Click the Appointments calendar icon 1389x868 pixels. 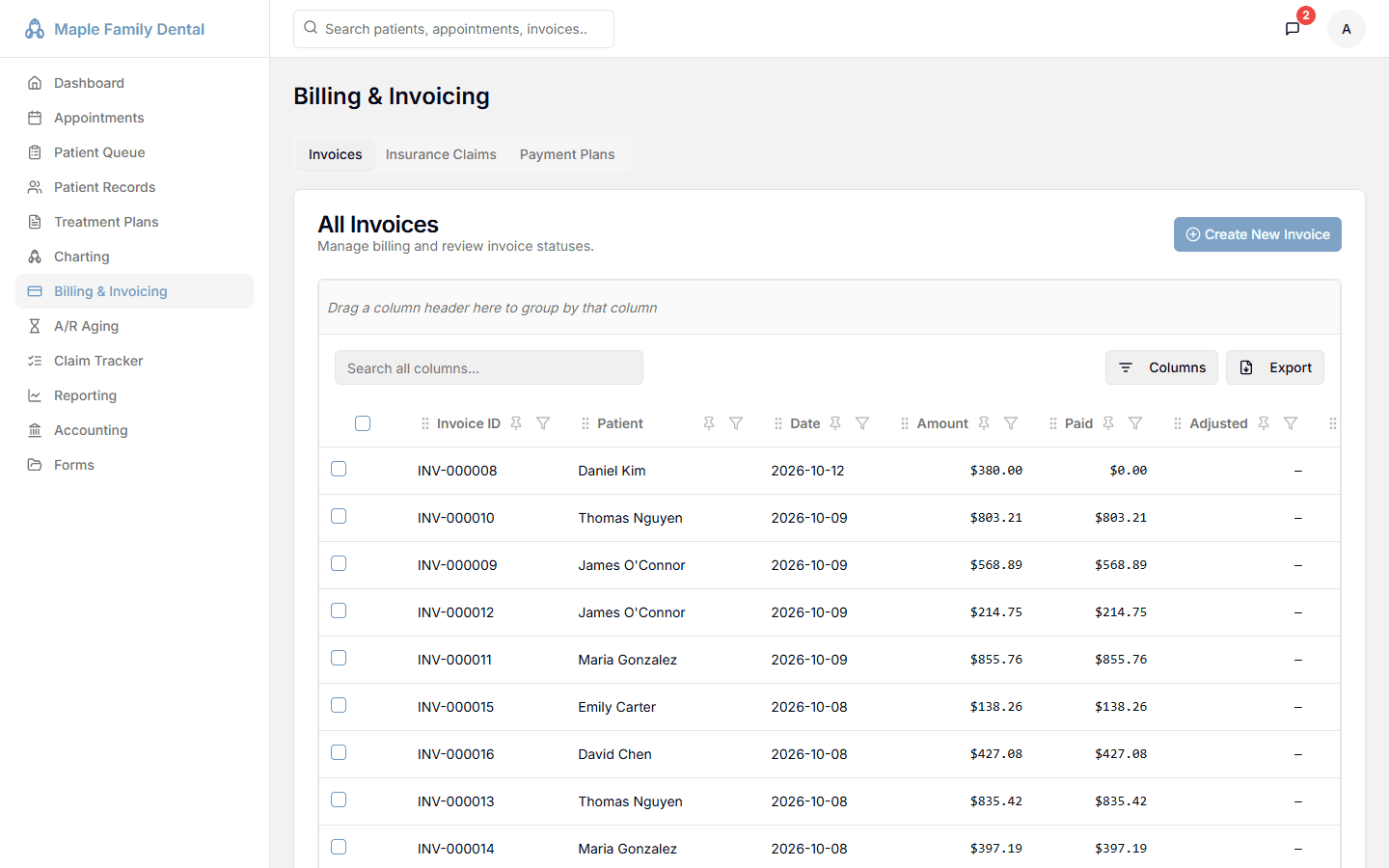point(35,118)
